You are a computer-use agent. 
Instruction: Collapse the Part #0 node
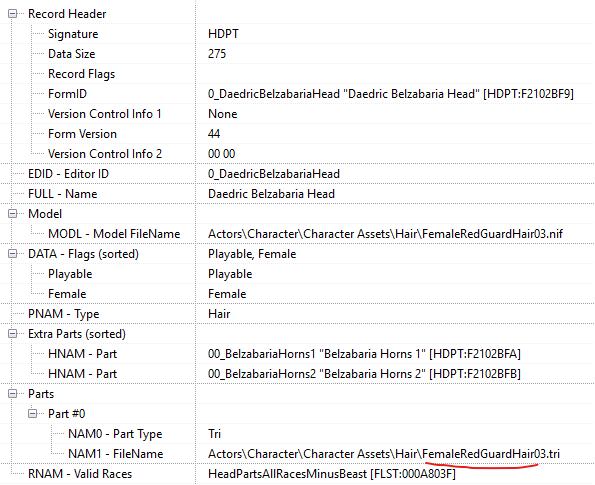(33, 414)
